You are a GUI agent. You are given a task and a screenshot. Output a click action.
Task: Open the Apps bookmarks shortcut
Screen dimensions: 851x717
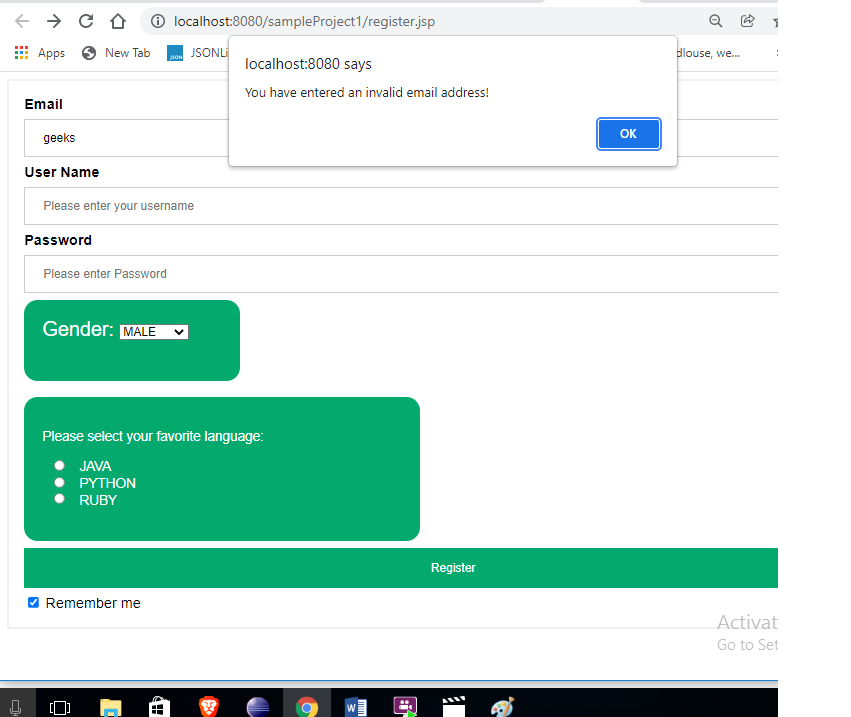[x=40, y=53]
